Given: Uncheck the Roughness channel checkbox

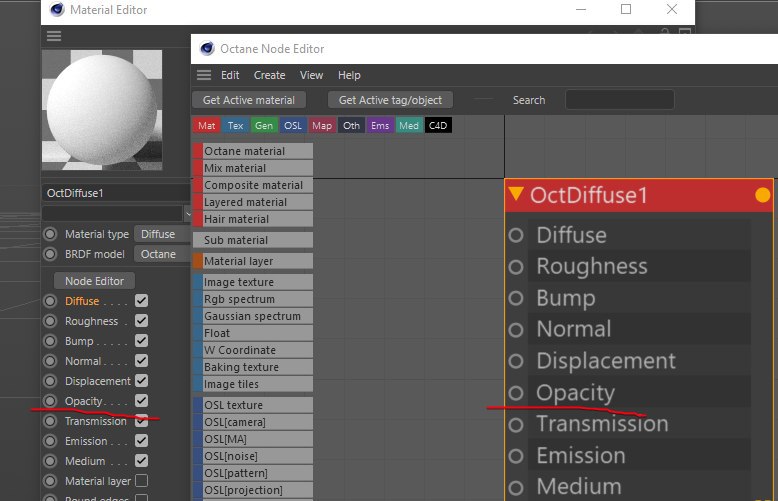Looking at the screenshot, I should point(141,320).
